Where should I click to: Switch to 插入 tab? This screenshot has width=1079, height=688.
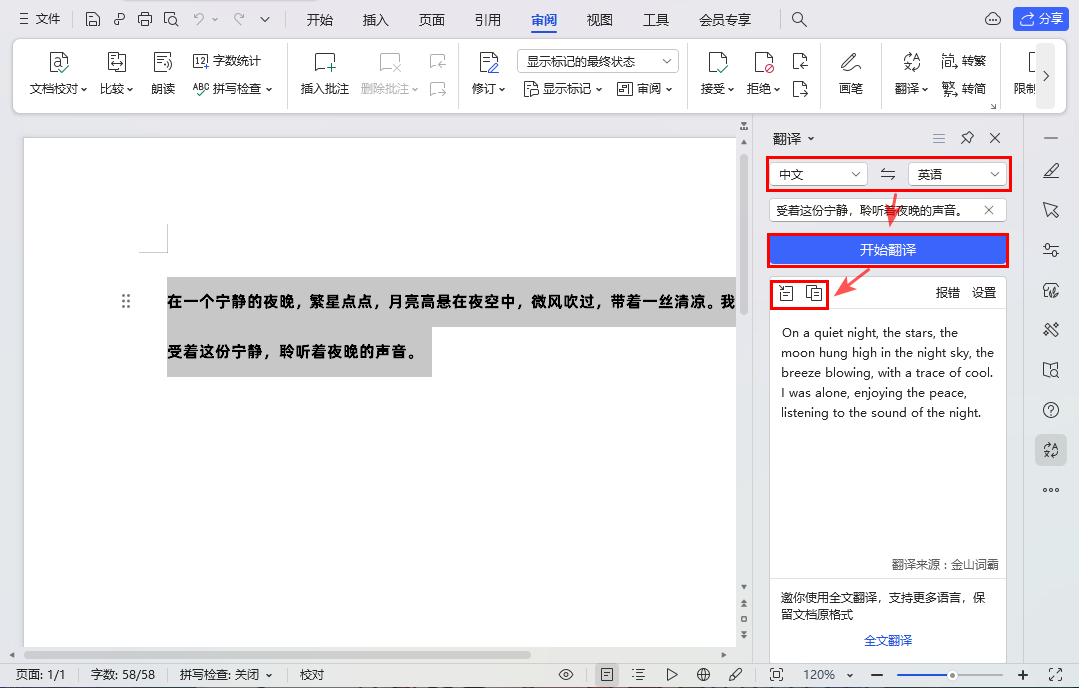(376, 20)
